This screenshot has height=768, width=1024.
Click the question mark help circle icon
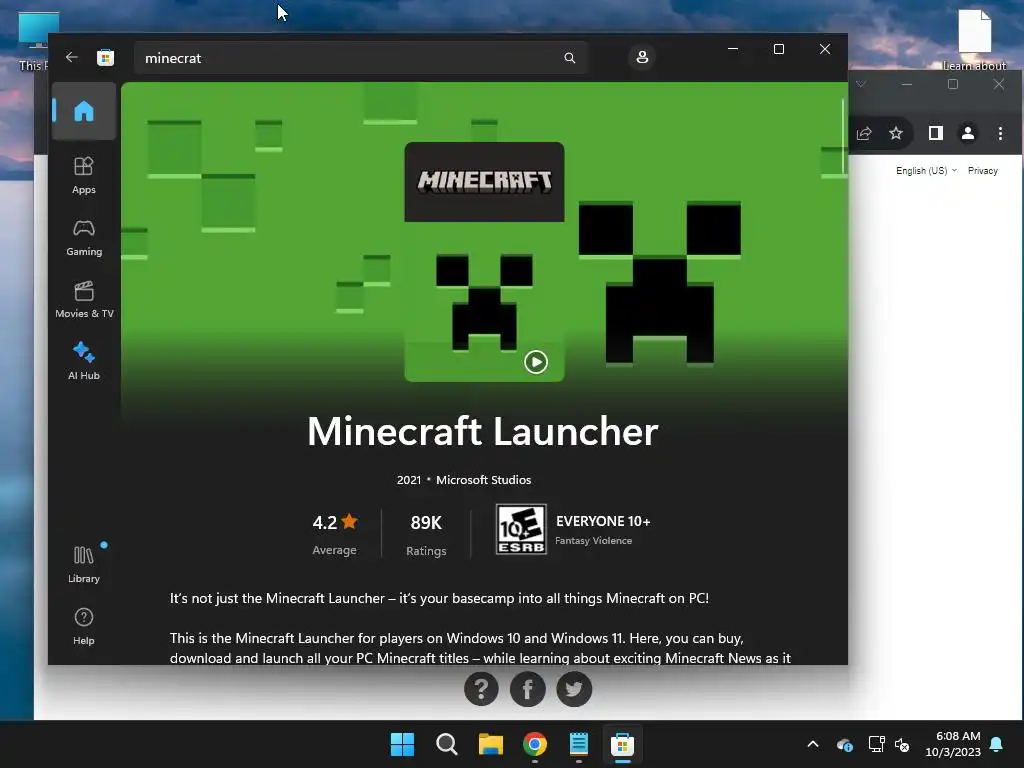pyautogui.click(x=481, y=688)
